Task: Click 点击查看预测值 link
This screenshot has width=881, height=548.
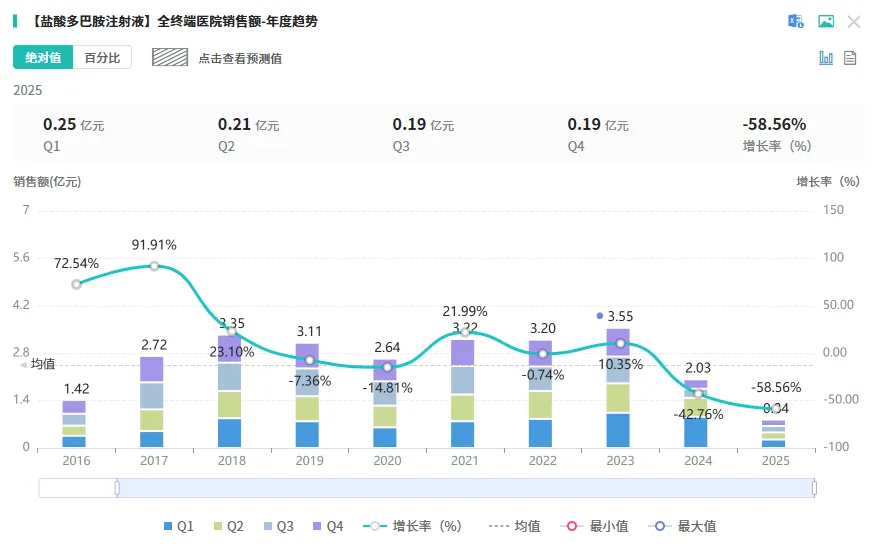Action: coord(240,58)
